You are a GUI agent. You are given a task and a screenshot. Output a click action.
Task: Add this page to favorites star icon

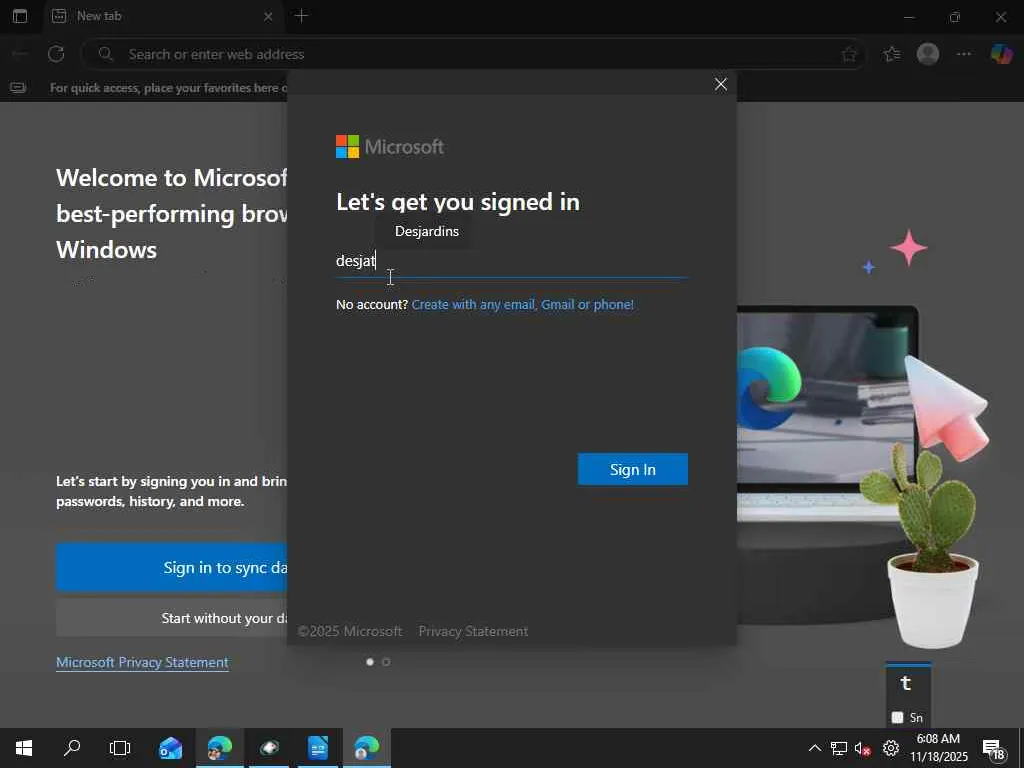pos(849,54)
